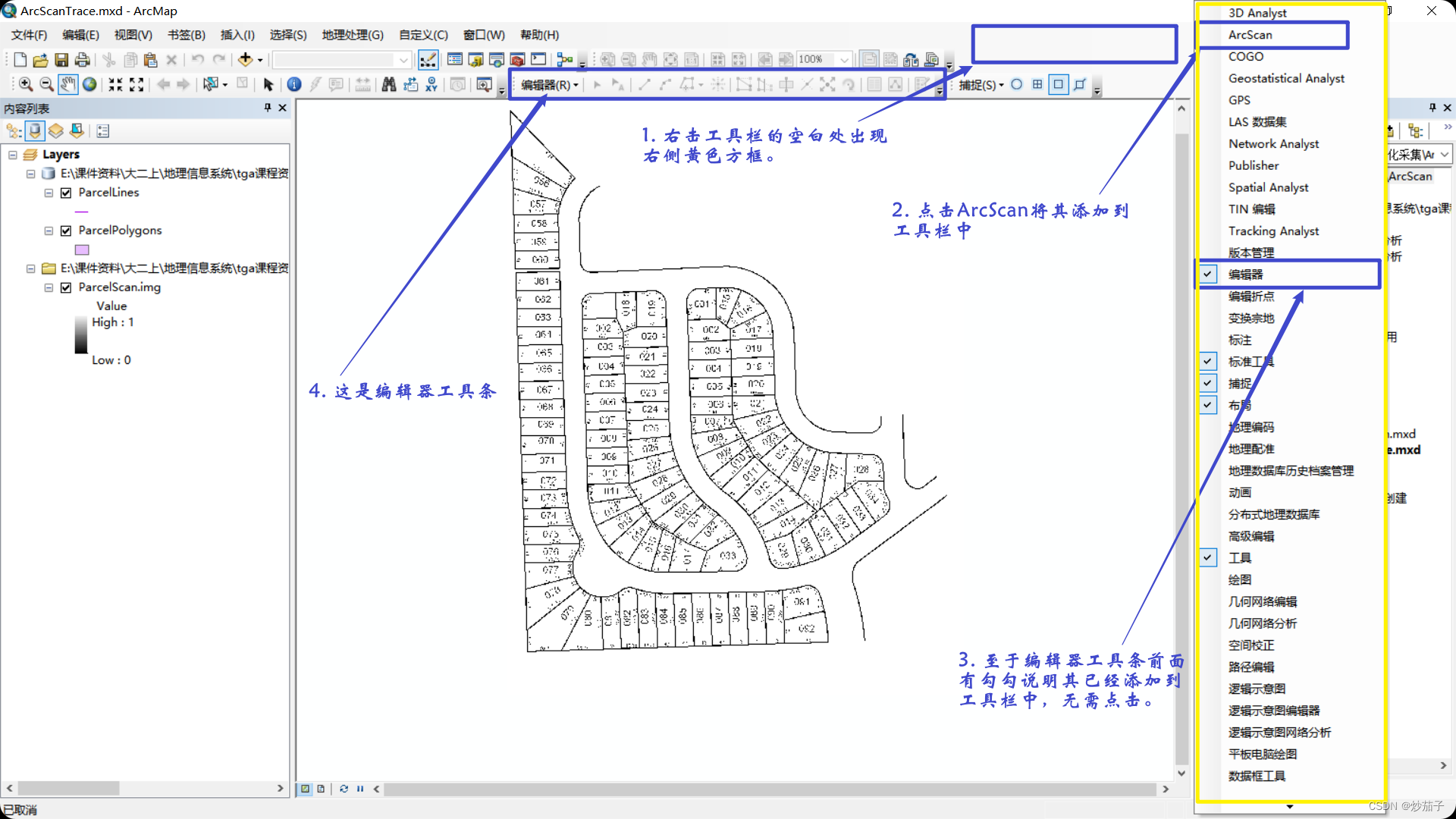Open the Python window icon
This screenshot has height=819, width=1456.
click(538, 60)
